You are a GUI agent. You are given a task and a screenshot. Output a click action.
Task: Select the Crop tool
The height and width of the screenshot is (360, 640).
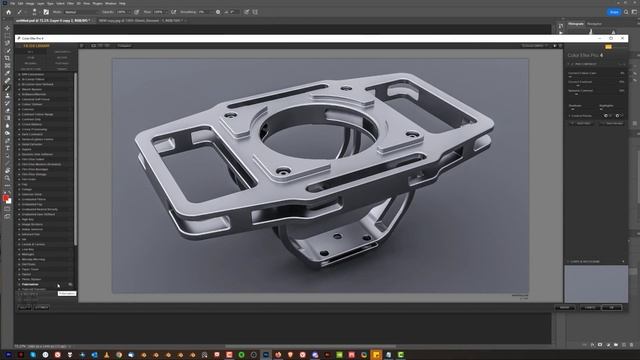(7, 58)
